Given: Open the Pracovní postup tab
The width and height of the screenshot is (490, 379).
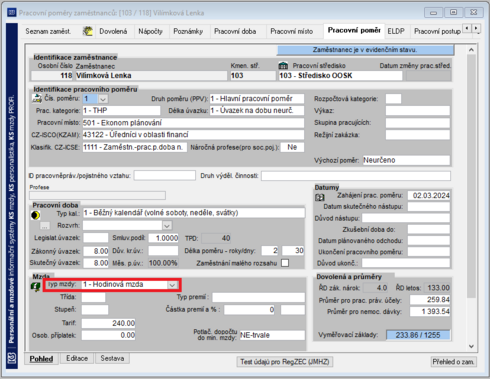Looking at the screenshot, I should point(437,31).
